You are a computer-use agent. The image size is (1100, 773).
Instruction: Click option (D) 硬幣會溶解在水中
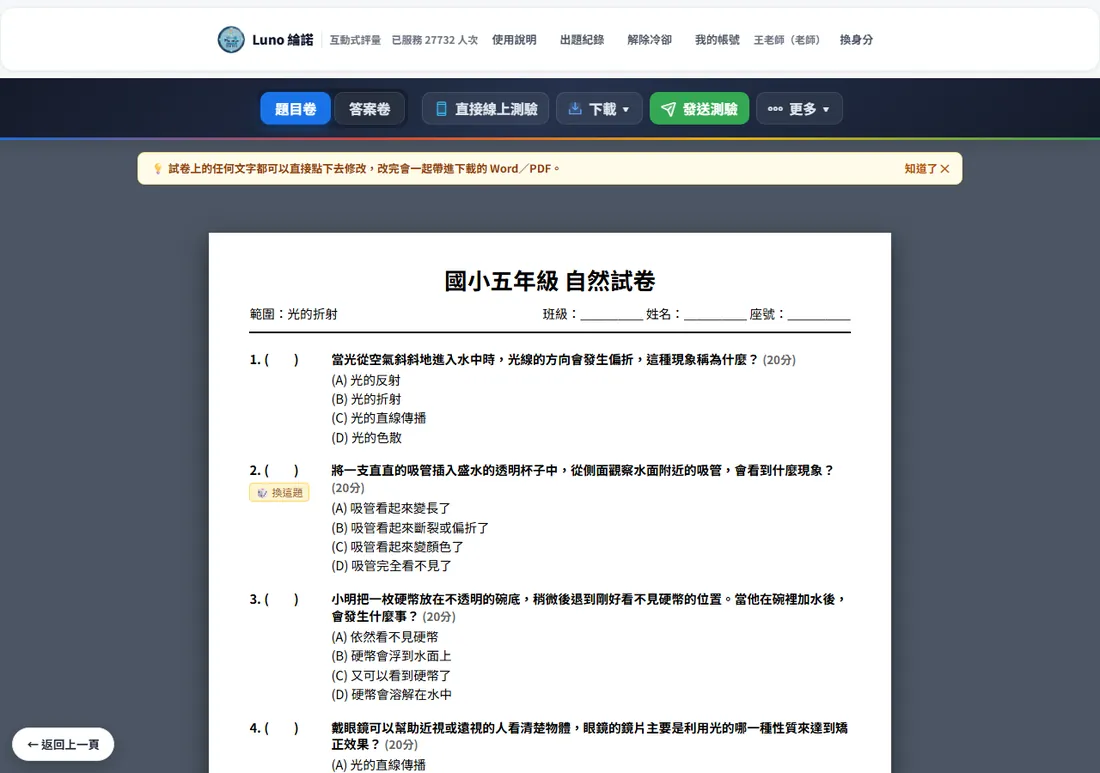point(391,694)
